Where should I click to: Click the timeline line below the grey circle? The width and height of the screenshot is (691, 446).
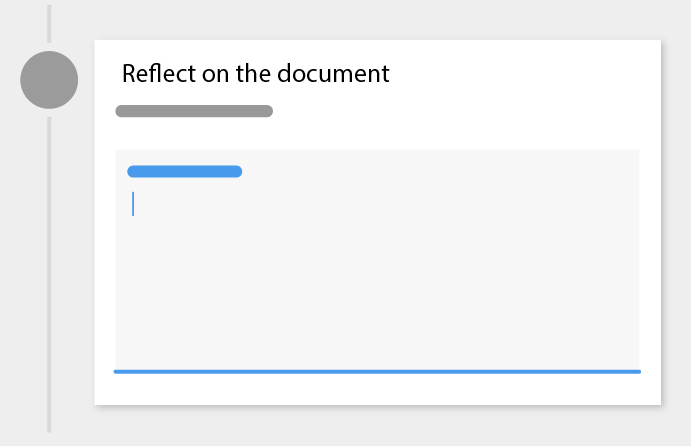click(49, 270)
